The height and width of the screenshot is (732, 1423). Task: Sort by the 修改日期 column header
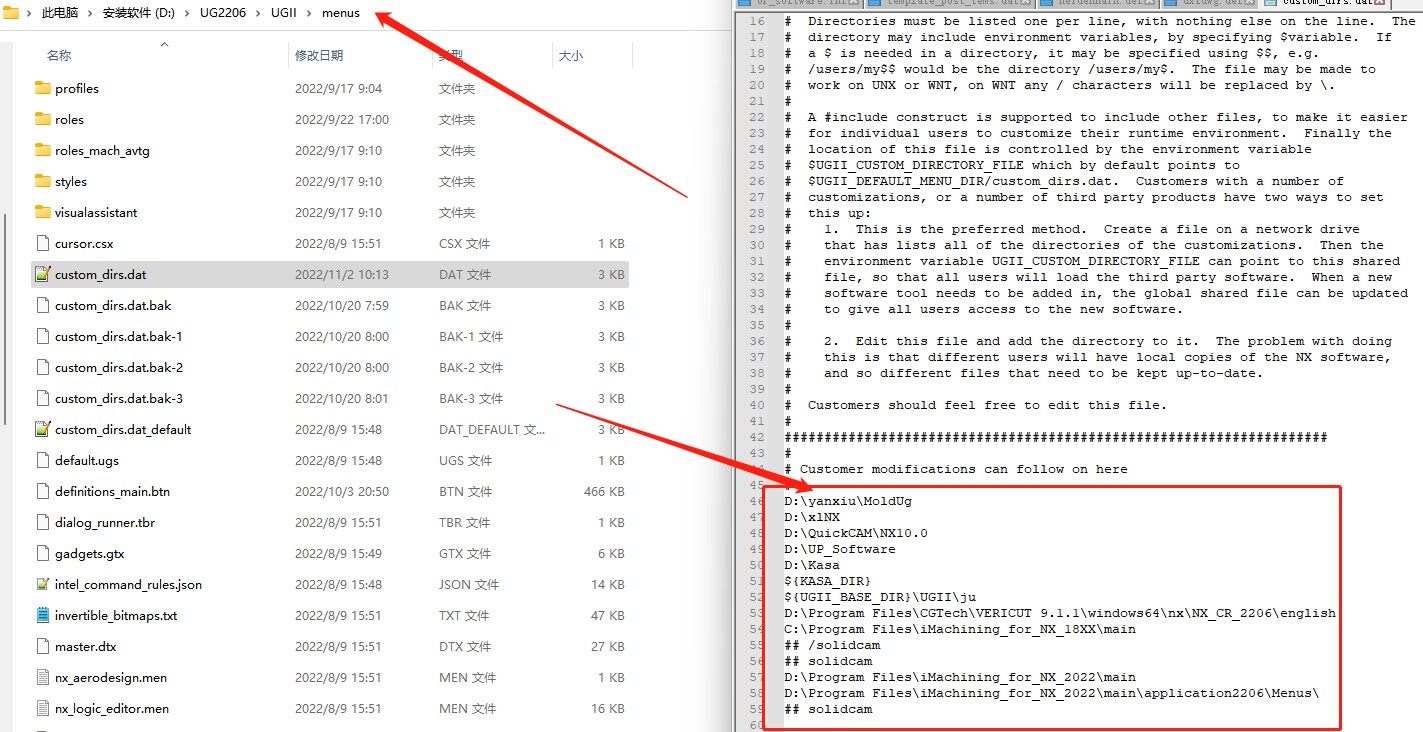point(319,56)
